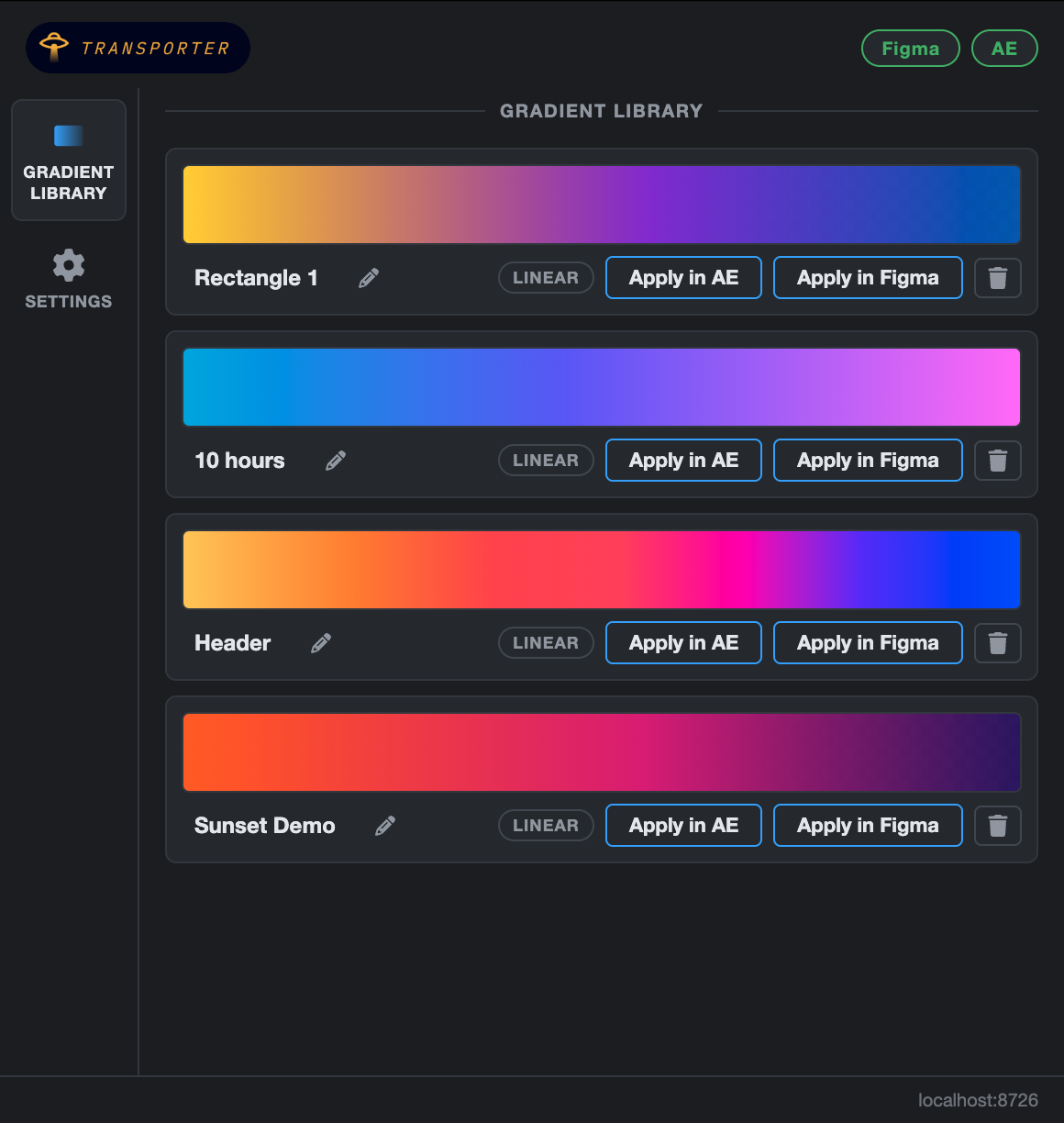1064x1123 pixels.
Task: Click the LINEAR tag on Header
Action: pyautogui.click(x=546, y=643)
